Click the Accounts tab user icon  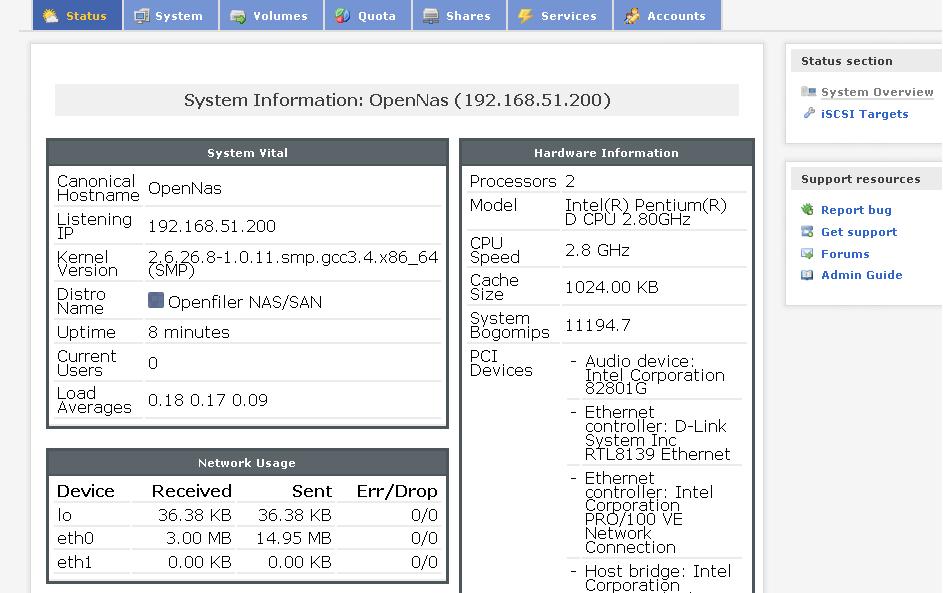point(632,16)
